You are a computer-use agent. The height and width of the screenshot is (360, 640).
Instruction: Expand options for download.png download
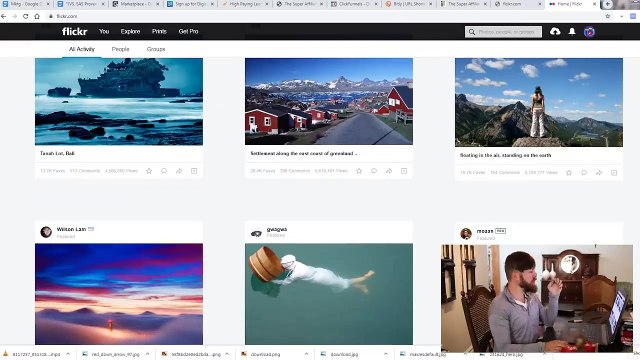point(306,354)
